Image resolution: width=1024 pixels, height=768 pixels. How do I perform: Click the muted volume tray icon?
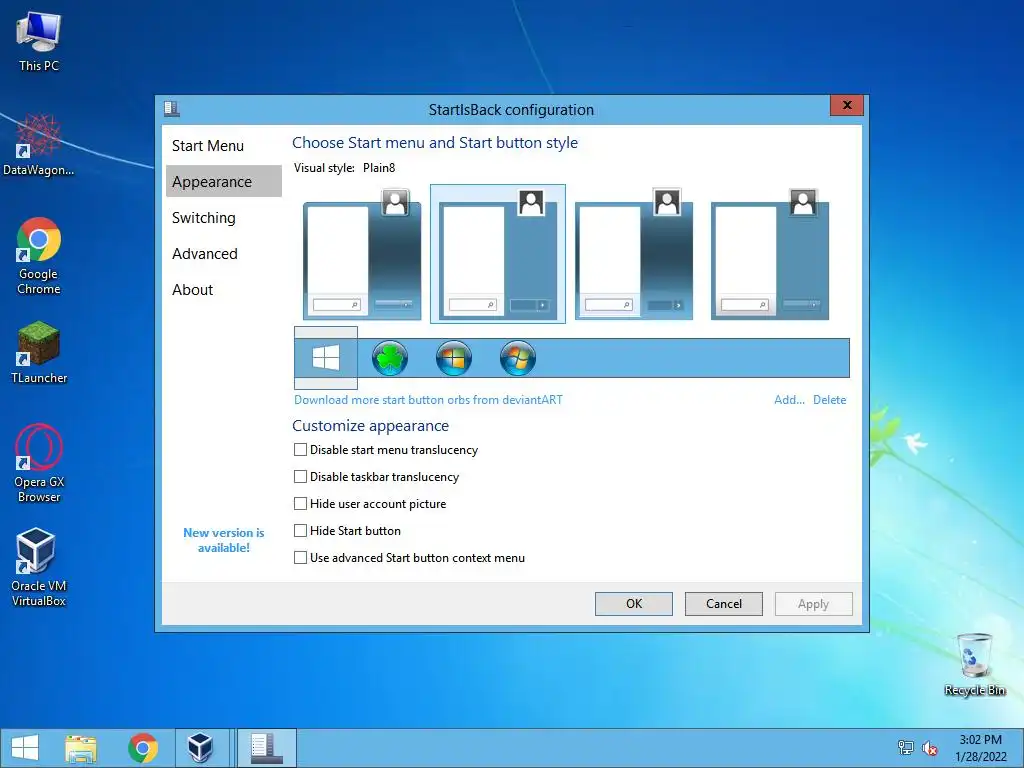tap(930, 748)
